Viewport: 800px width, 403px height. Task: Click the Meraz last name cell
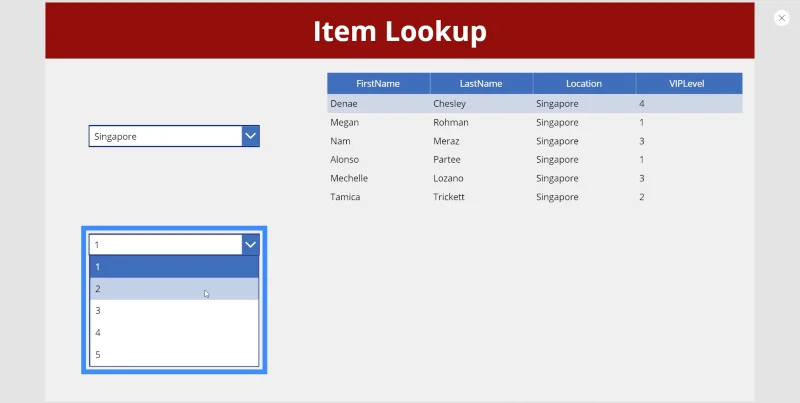[446, 141]
